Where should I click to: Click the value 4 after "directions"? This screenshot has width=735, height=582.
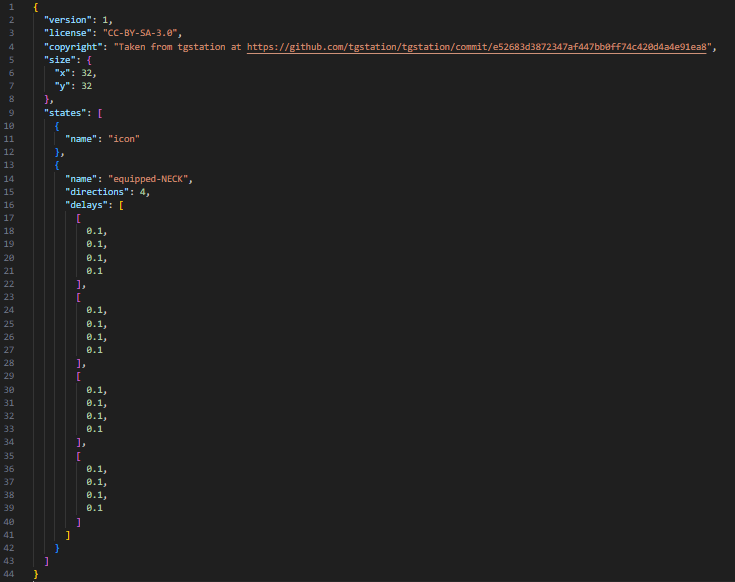tap(142, 192)
